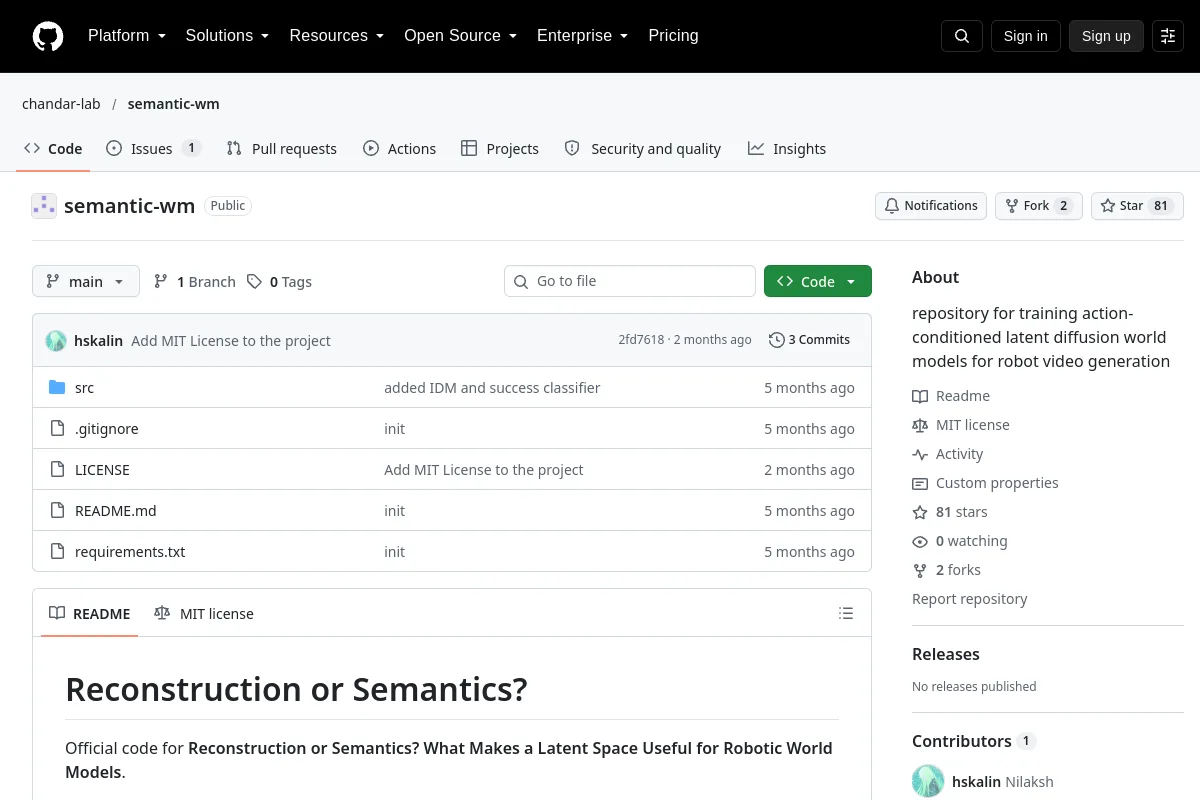This screenshot has height=800, width=1200.
Task: Click the GitHub logo home icon
Action: [48, 36]
